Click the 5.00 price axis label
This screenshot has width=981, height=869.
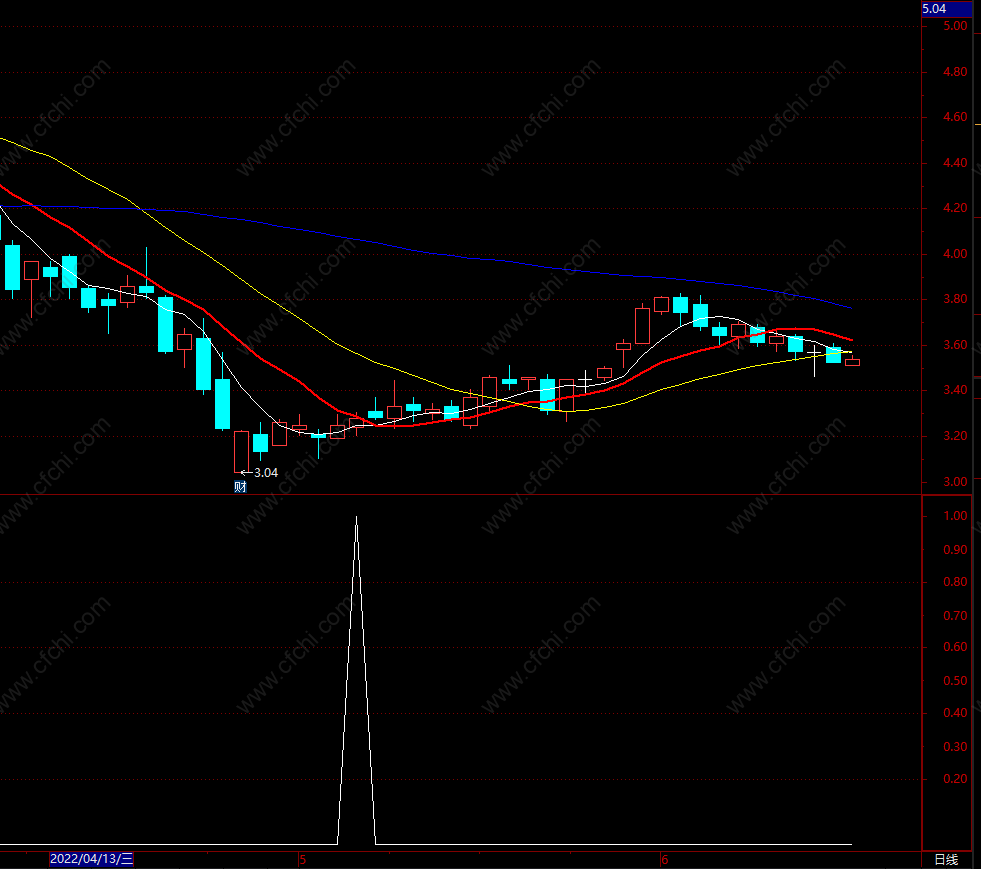pyautogui.click(x=955, y=26)
